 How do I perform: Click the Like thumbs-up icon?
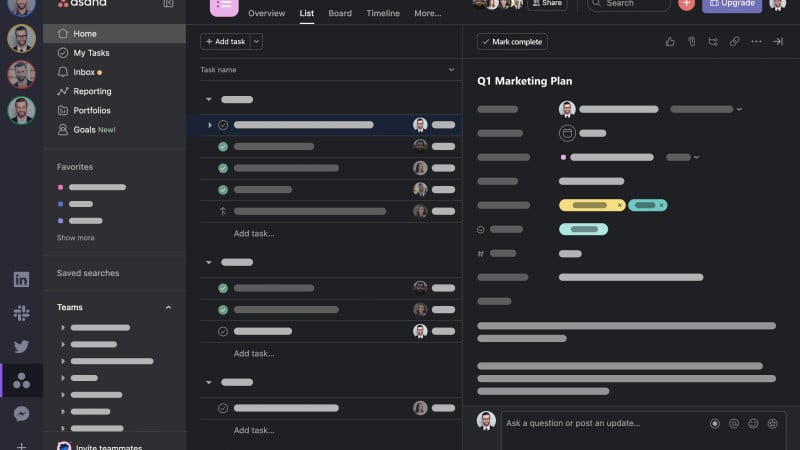[670, 42]
